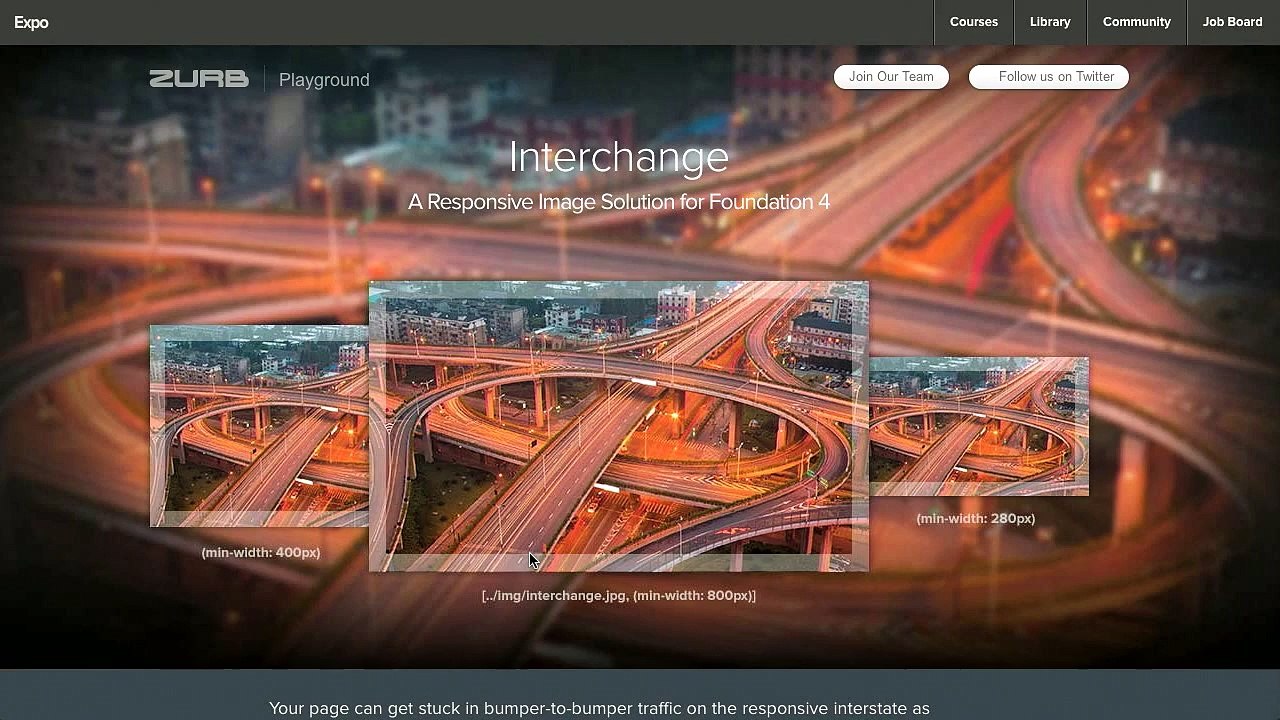Click the Expo logo in the top bar
This screenshot has height=720, width=1280.
[31, 22]
